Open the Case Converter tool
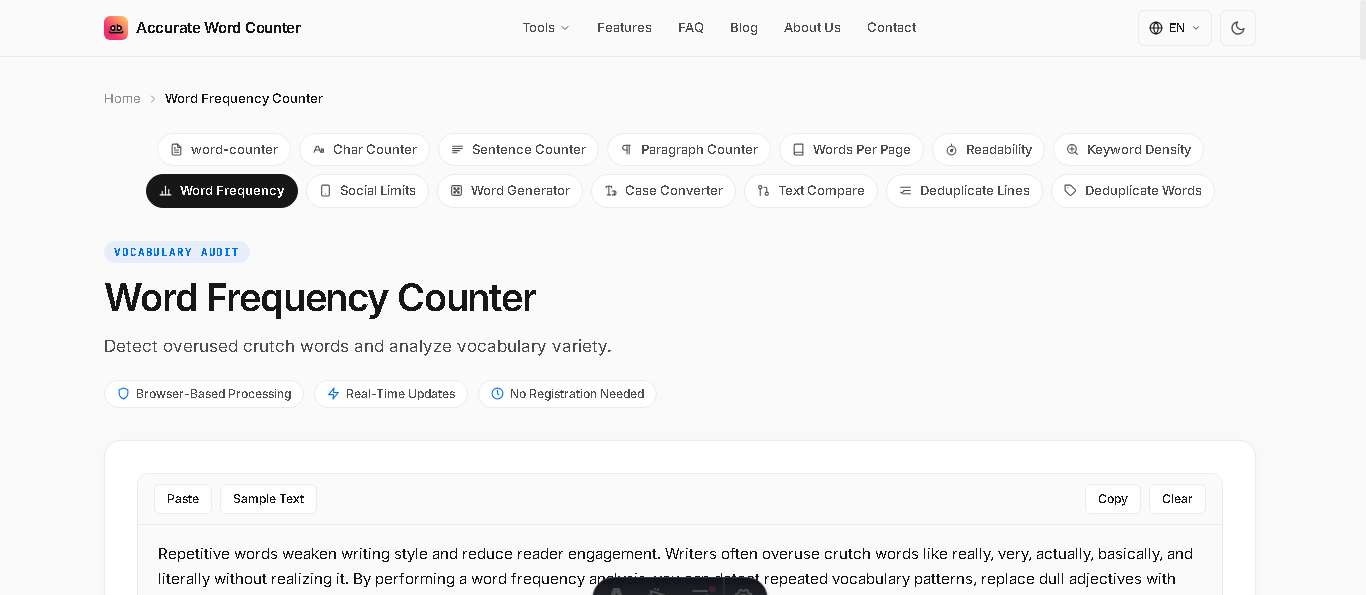This screenshot has height=595, width=1366. coord(663,190)
